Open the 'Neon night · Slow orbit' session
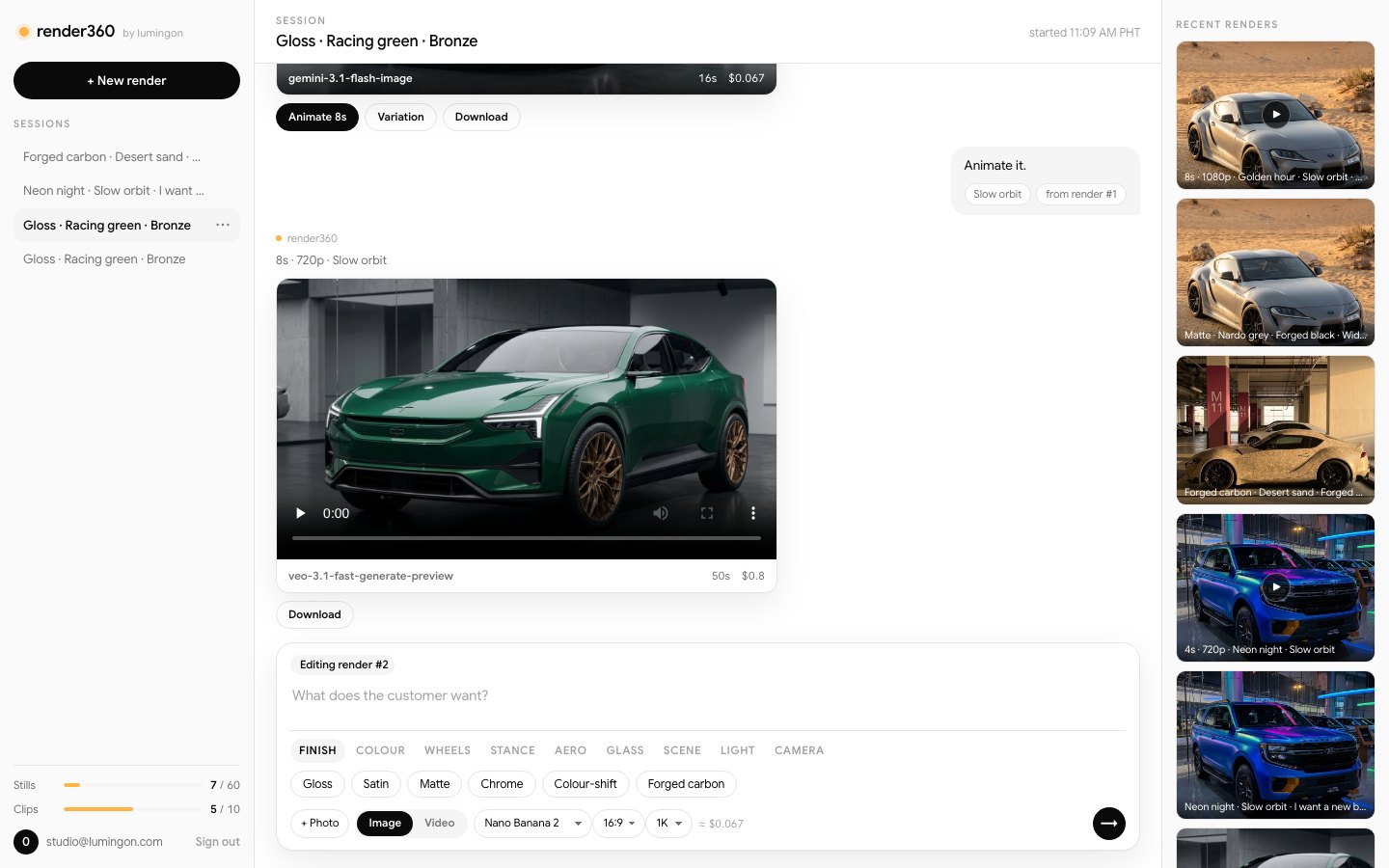 click(126, 191)
